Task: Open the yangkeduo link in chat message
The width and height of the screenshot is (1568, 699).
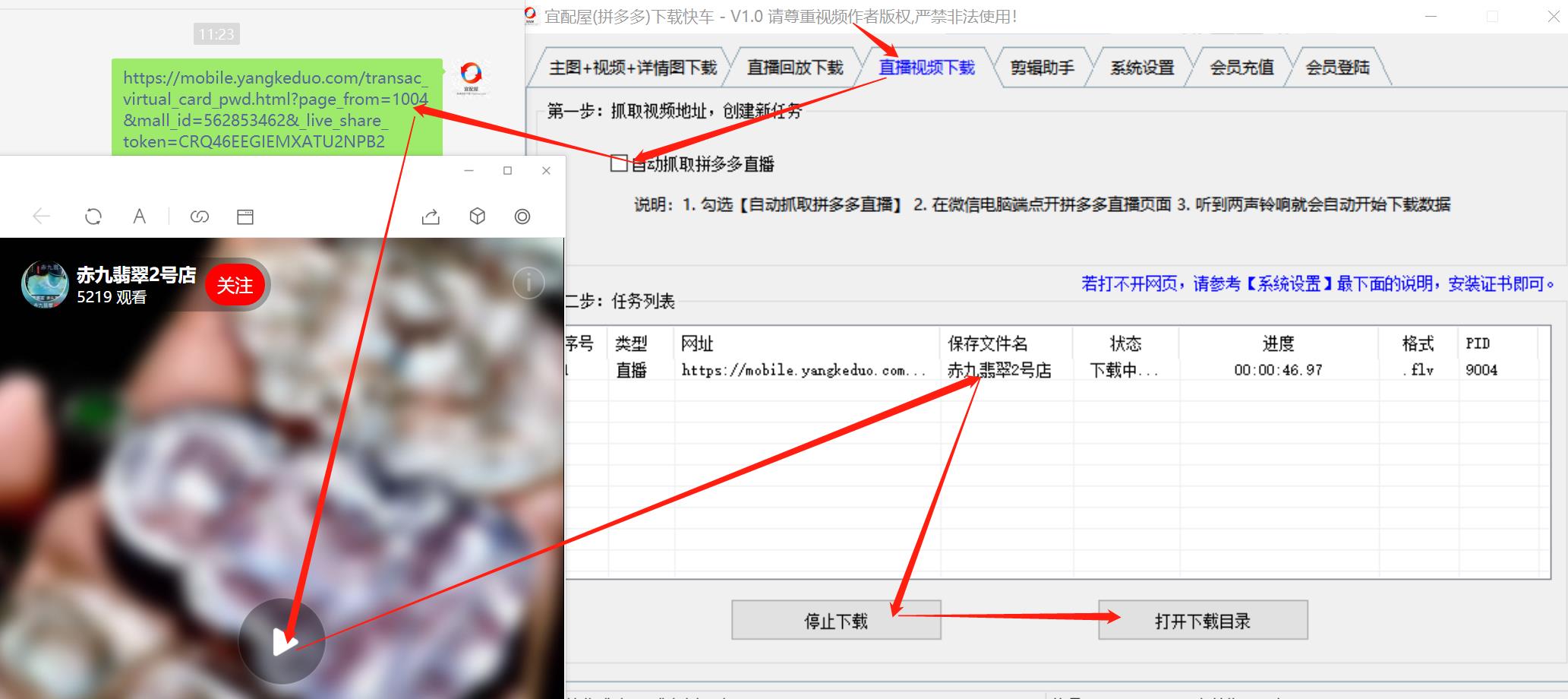Action: (x=276, y=109)
